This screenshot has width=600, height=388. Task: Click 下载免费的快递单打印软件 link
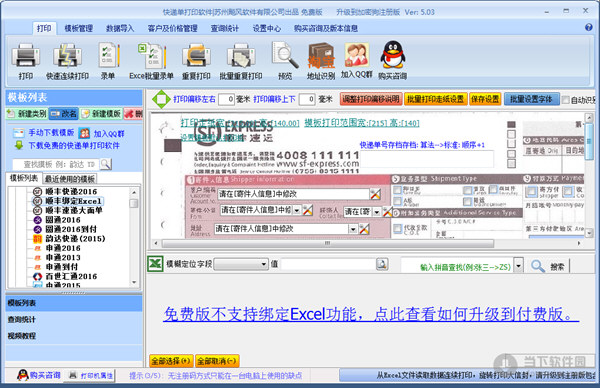(74, 146)
